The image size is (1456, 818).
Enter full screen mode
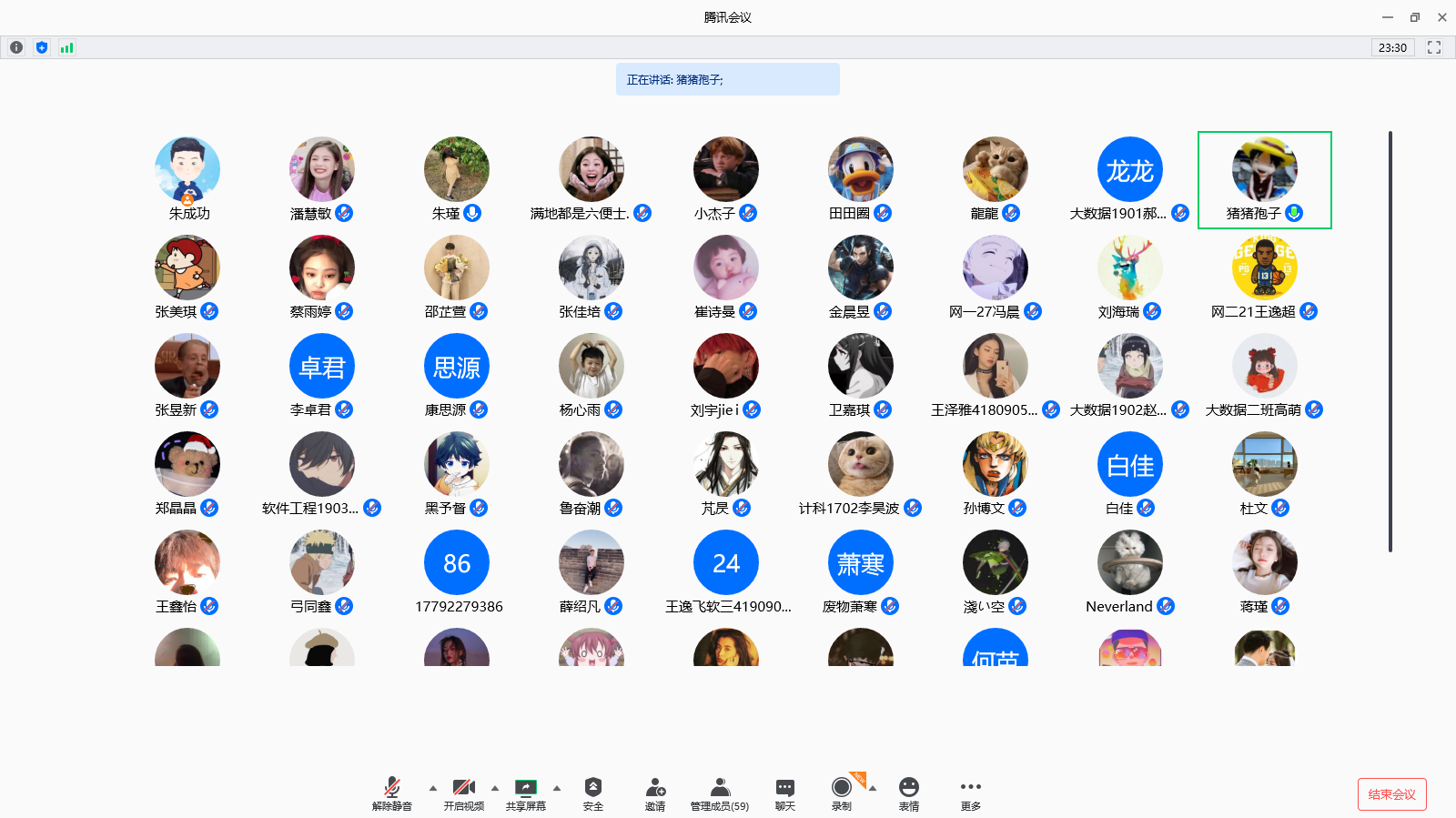coord(1434,47)
